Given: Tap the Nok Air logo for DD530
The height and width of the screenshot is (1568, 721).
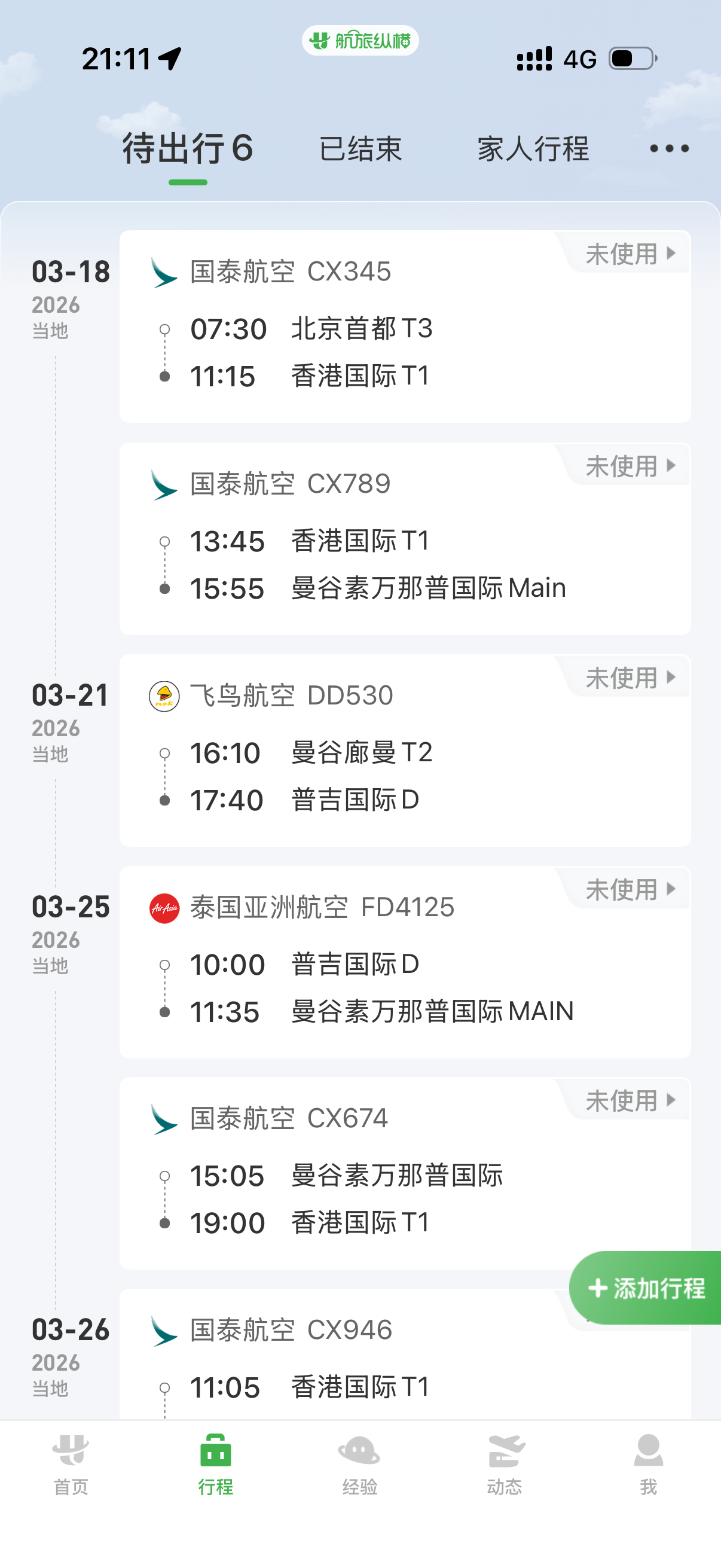Looking at the screenshot, I should coord(164,696).
